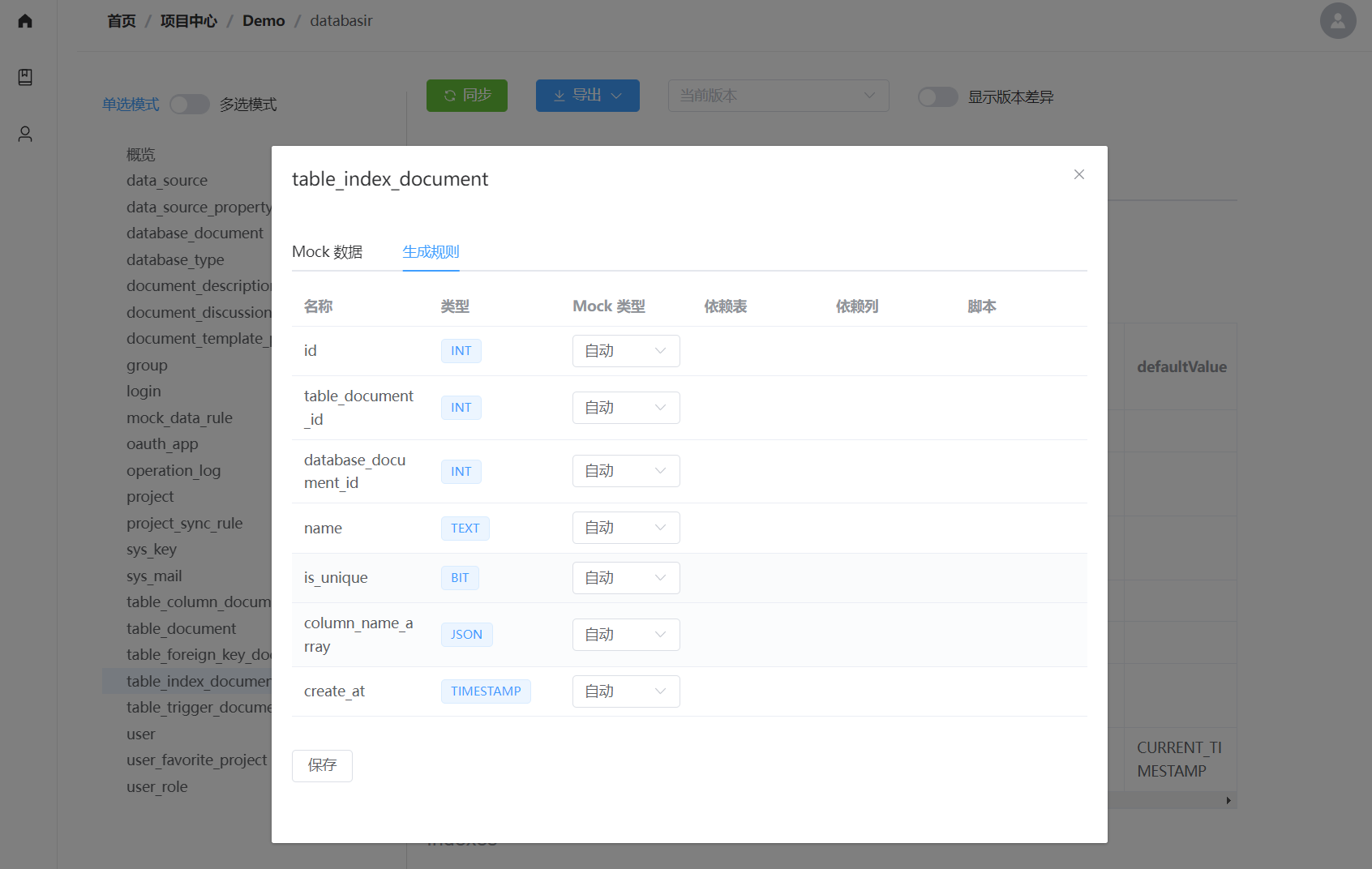This screenshot has width=1372, height=869.
Task: Click the green 同步 sync button
Action: pyautogui.click(x=466, y=96)
